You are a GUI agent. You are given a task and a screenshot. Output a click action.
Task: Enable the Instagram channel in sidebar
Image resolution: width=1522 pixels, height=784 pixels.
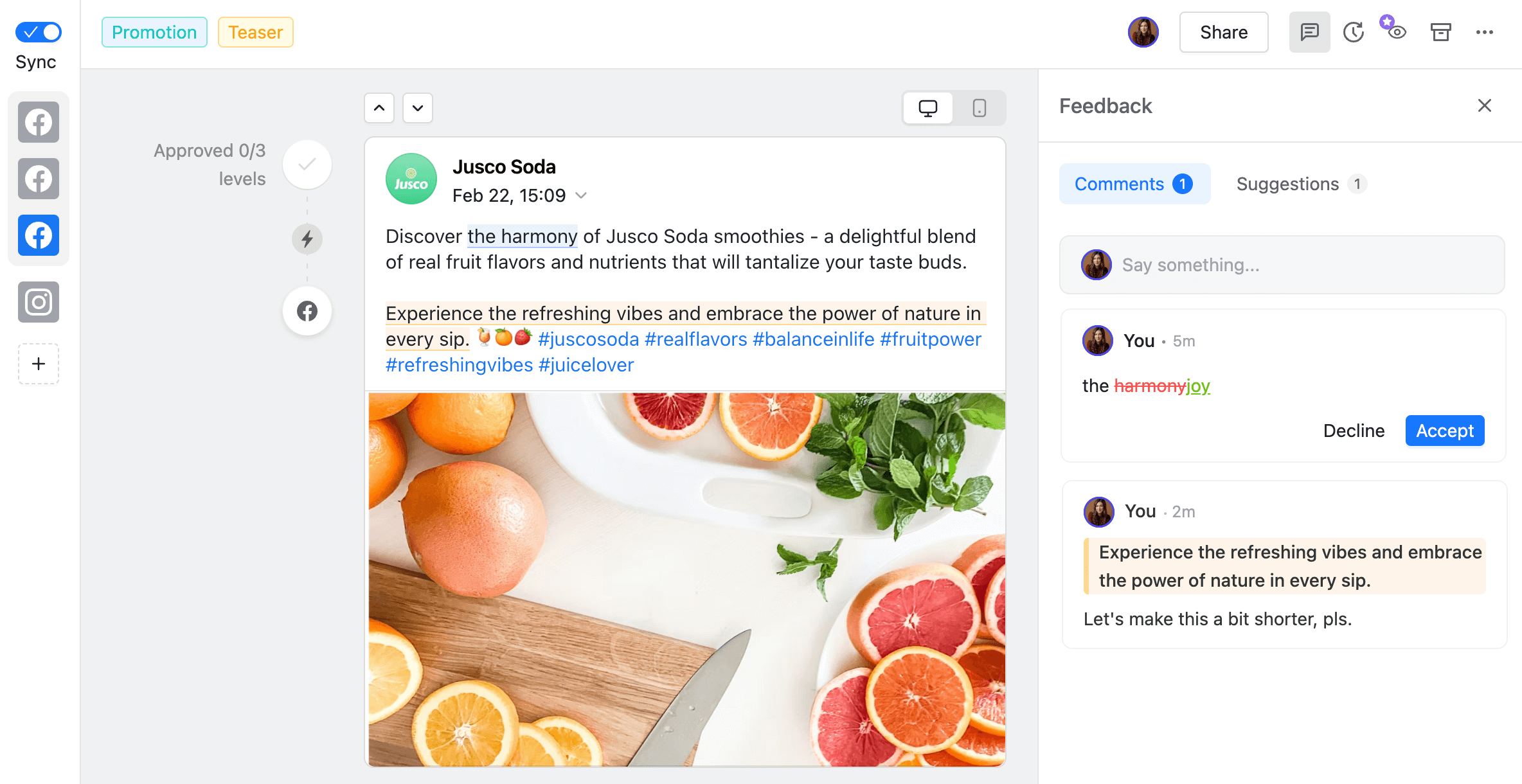point(38,301)
